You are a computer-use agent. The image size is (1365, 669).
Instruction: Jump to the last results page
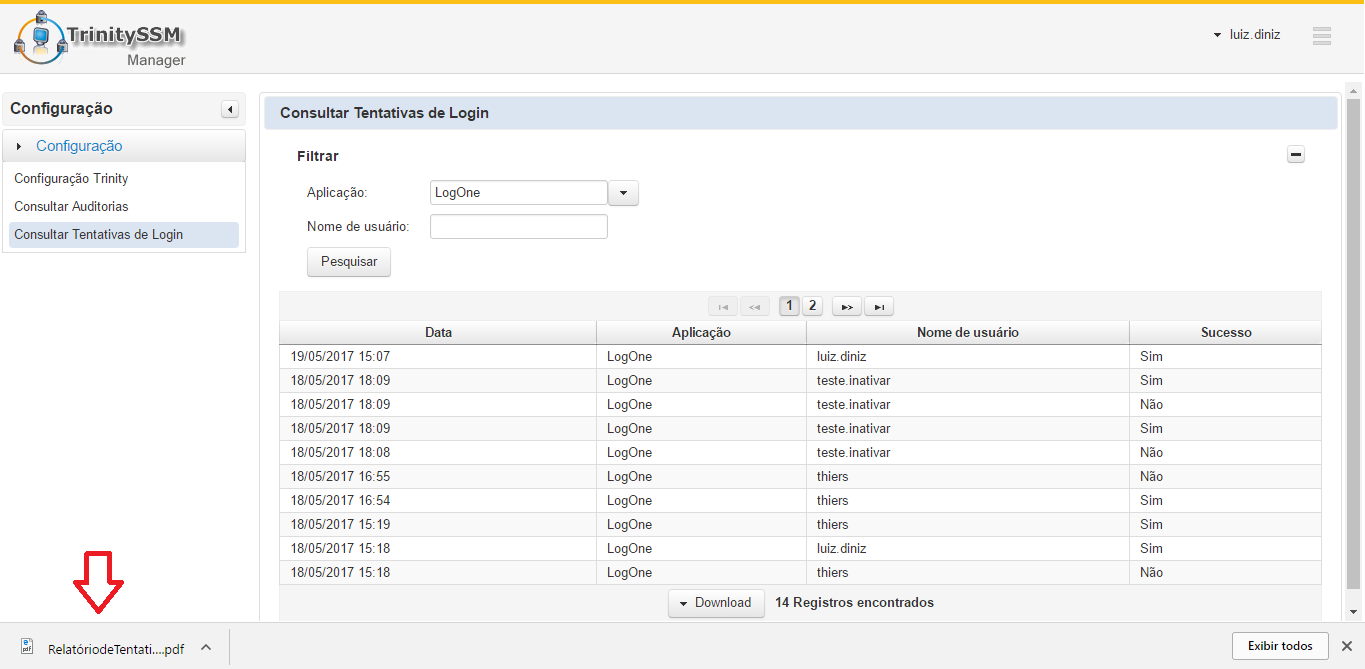click(x=879, y=307)
